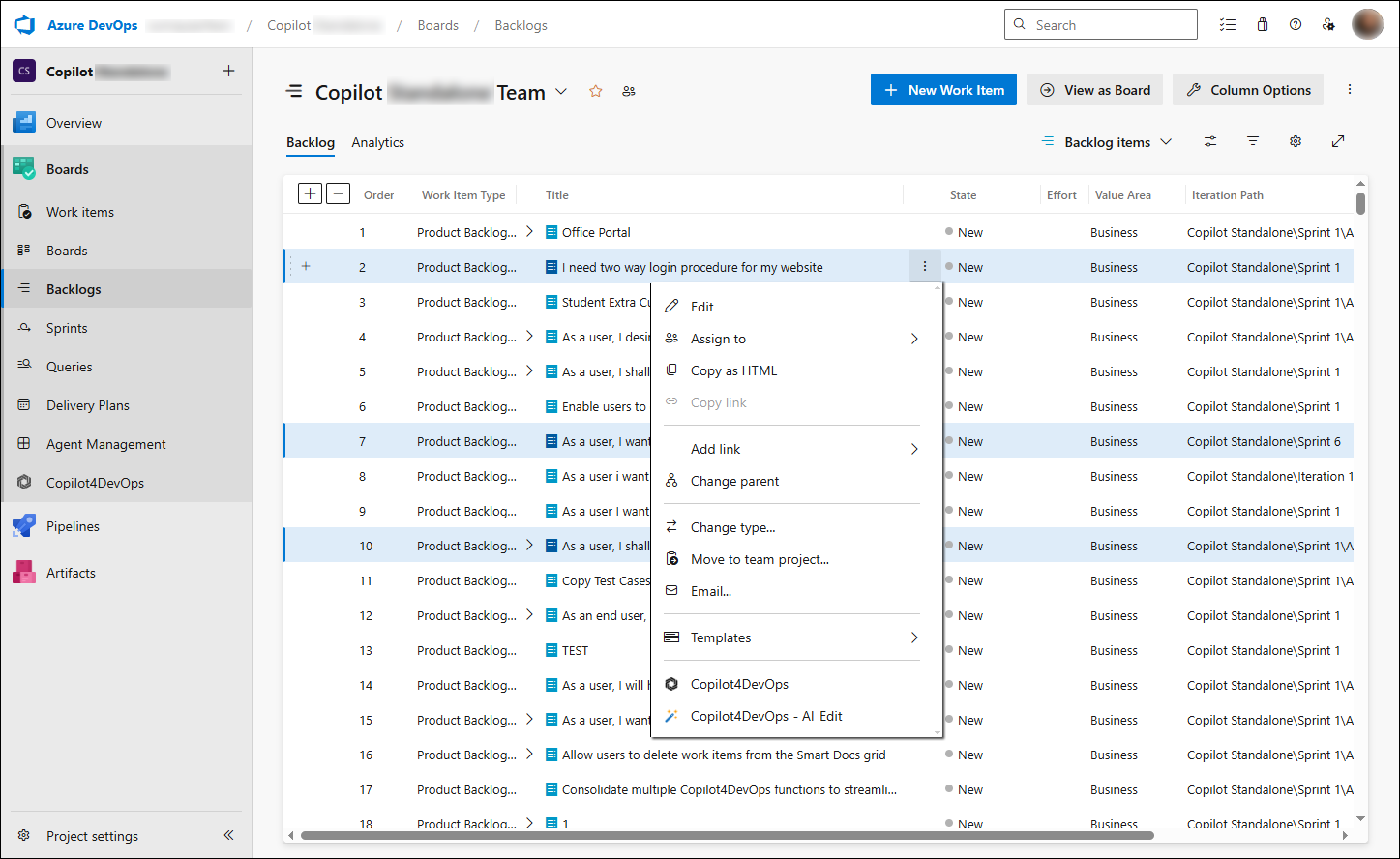
Task: Collapse all backlog rows with minus box
Action: tap(338, 193)
